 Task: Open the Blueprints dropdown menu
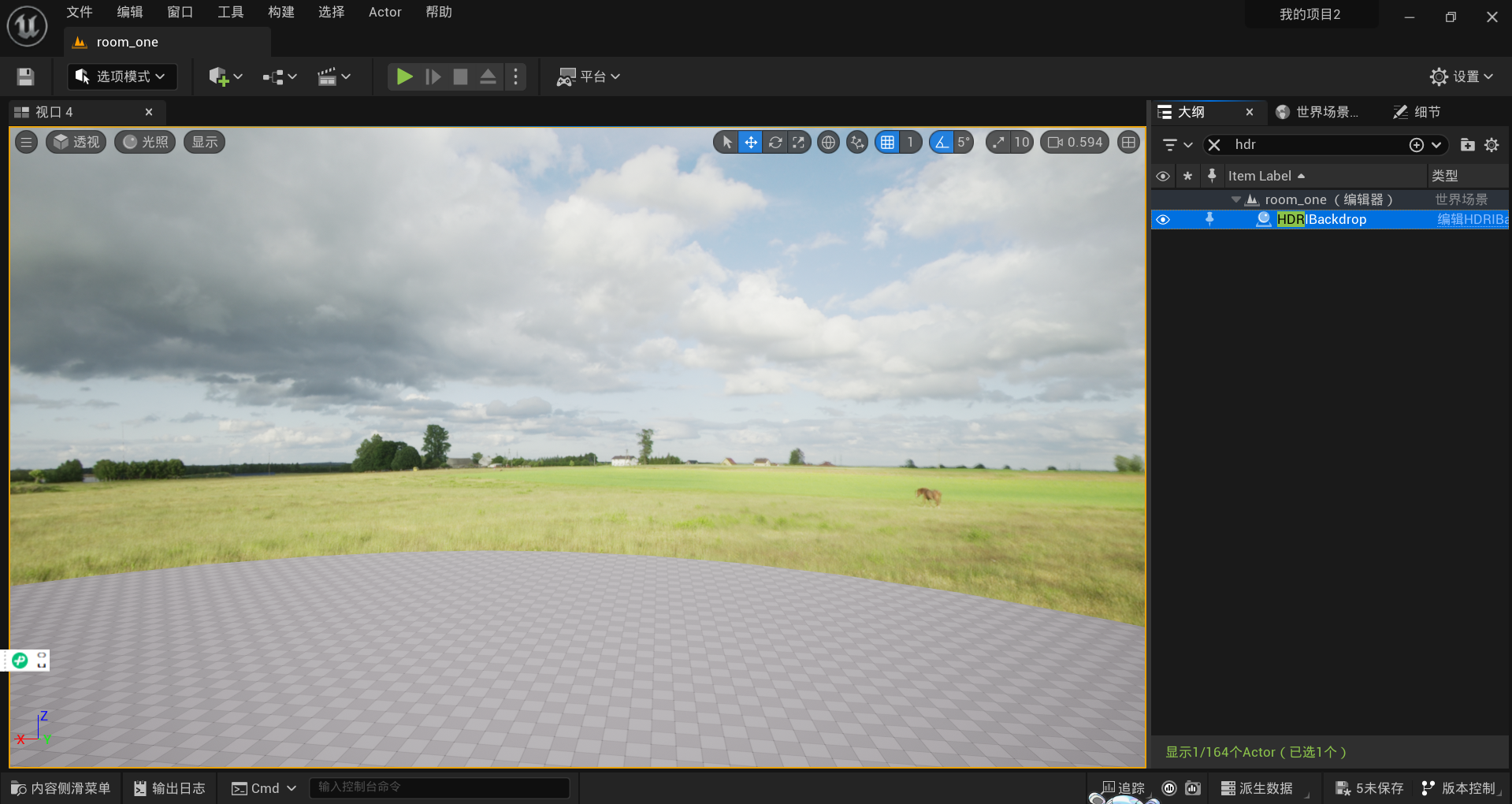(x=280, y=76)
